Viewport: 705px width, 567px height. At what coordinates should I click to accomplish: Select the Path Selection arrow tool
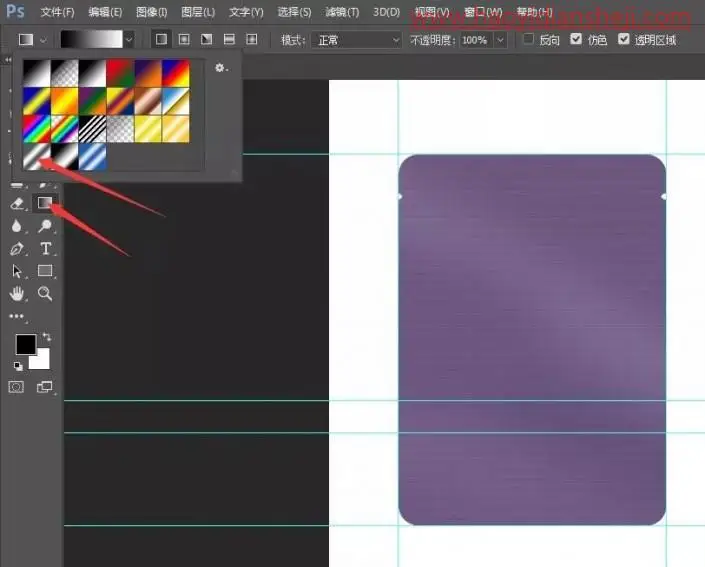click(17, 271)
